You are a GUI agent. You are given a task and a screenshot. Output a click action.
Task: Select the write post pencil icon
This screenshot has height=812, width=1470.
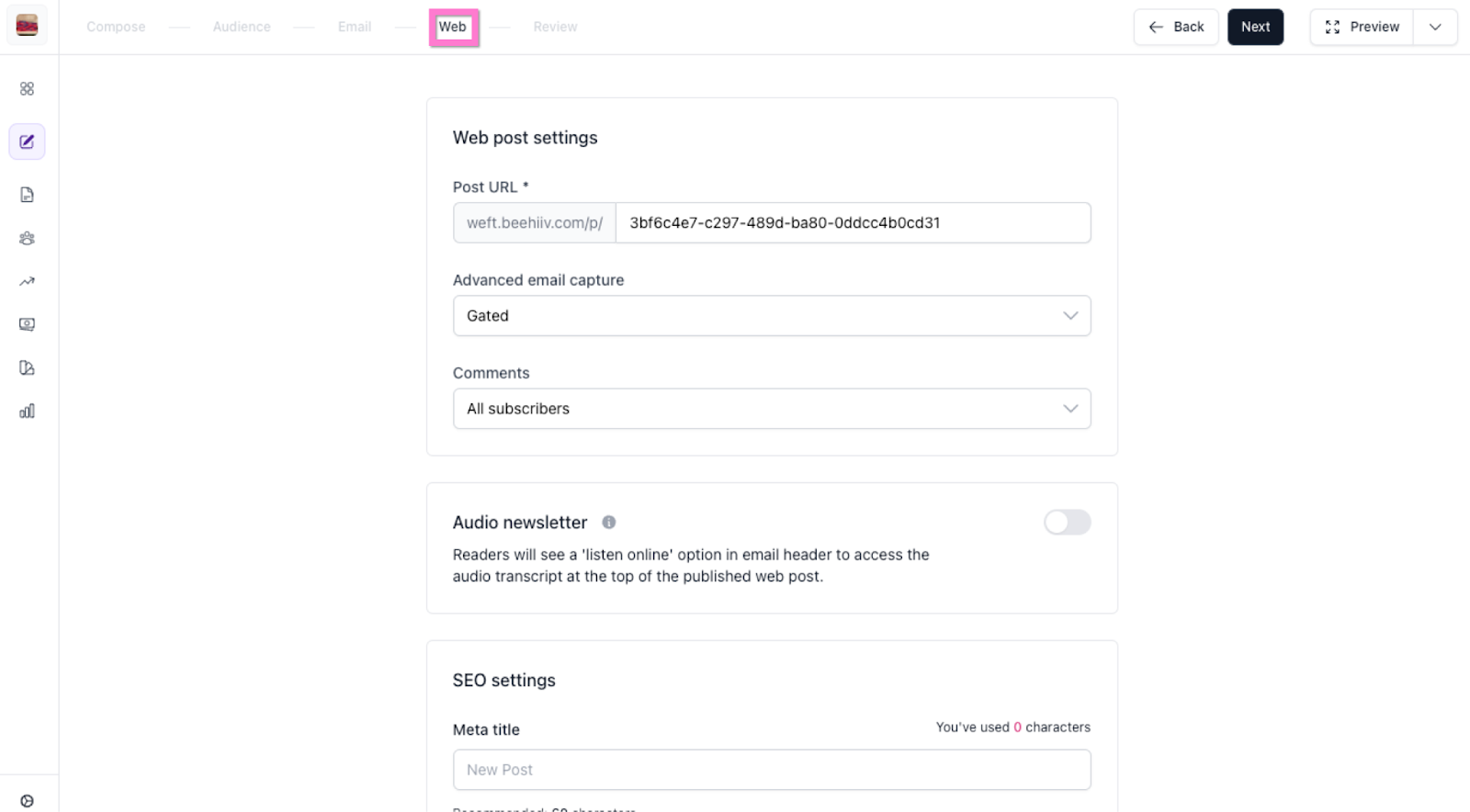click(x=28, y=141)
